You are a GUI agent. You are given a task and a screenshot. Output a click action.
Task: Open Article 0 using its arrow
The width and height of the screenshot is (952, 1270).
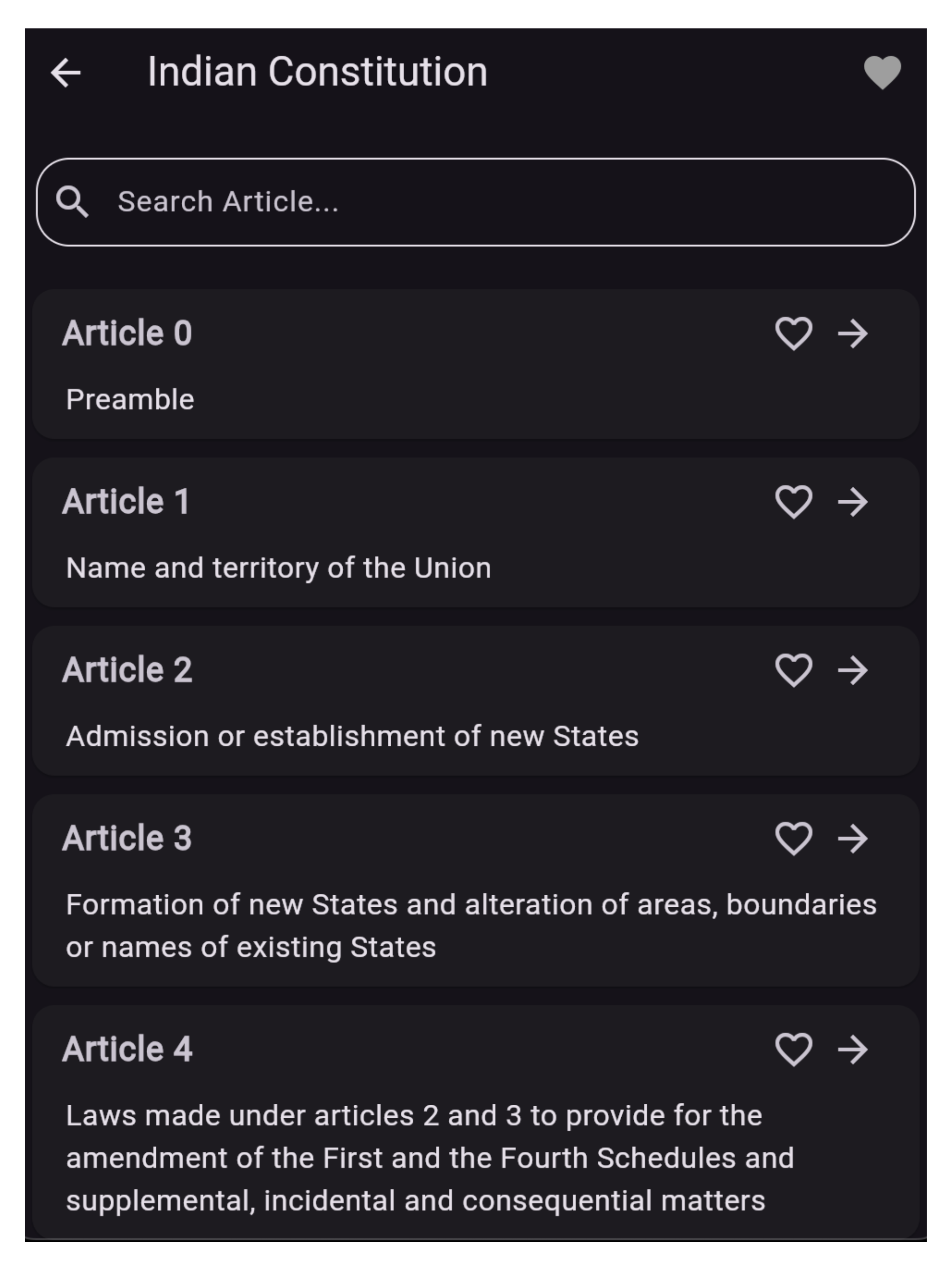853,334
